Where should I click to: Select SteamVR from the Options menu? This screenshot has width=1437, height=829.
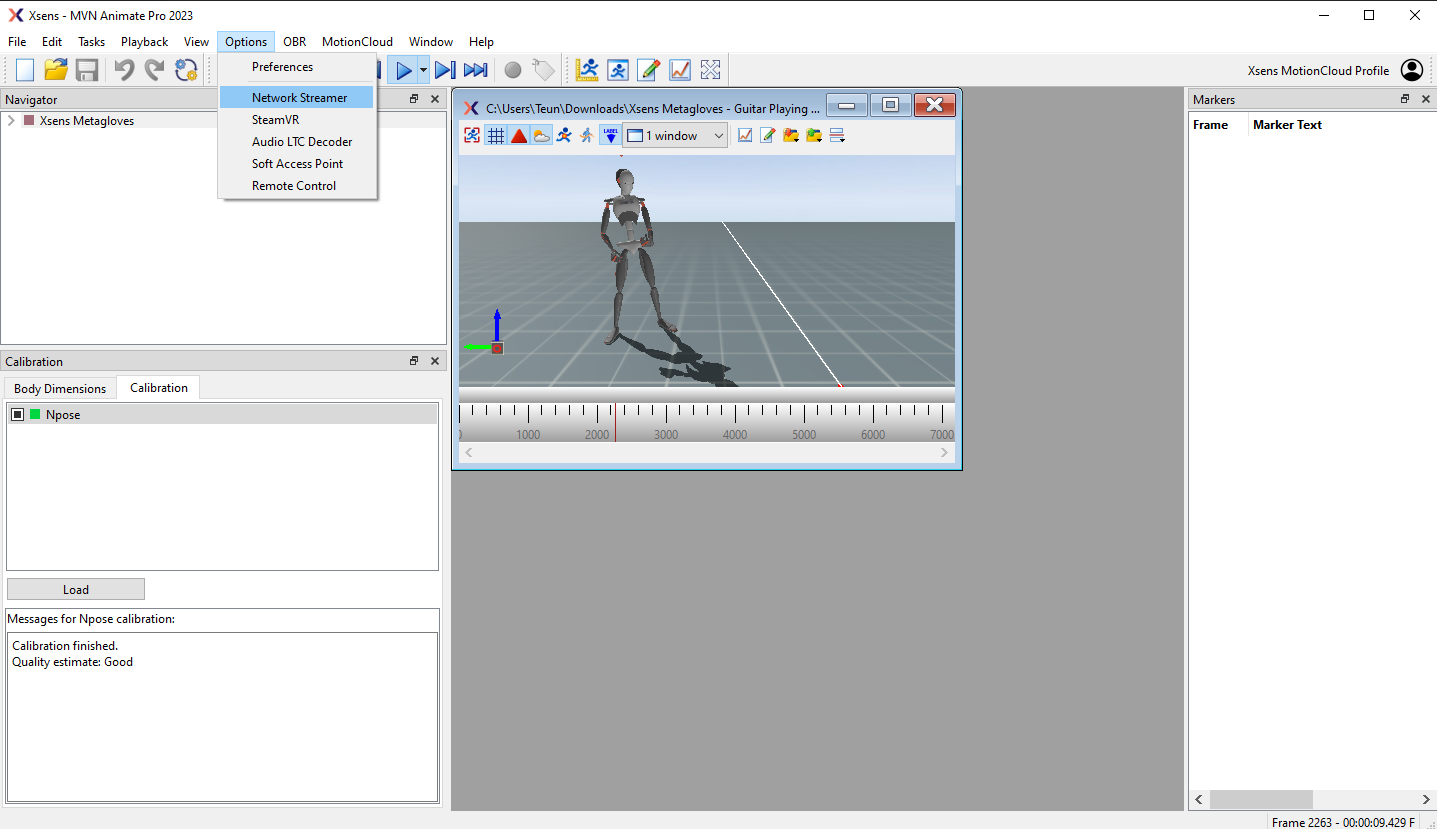click(x=297, y=120)
